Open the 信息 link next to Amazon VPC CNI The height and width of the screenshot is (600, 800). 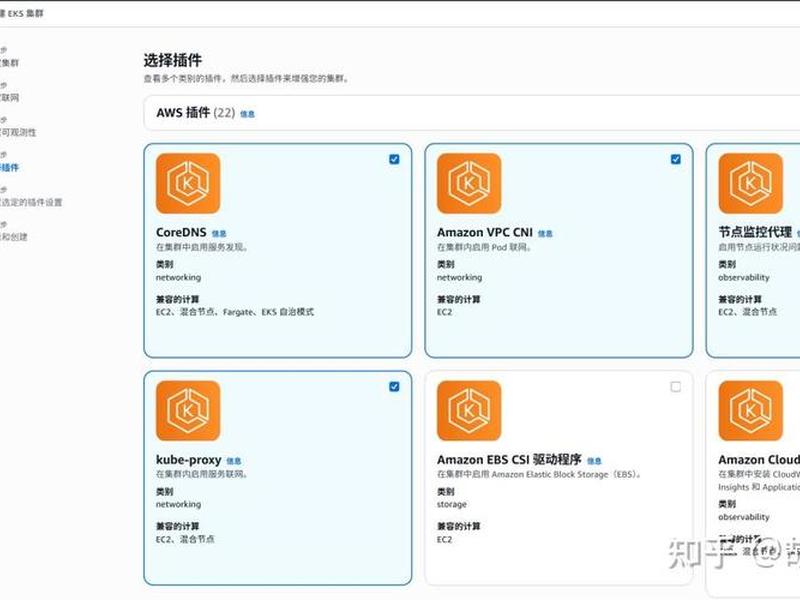pos(545,234)
